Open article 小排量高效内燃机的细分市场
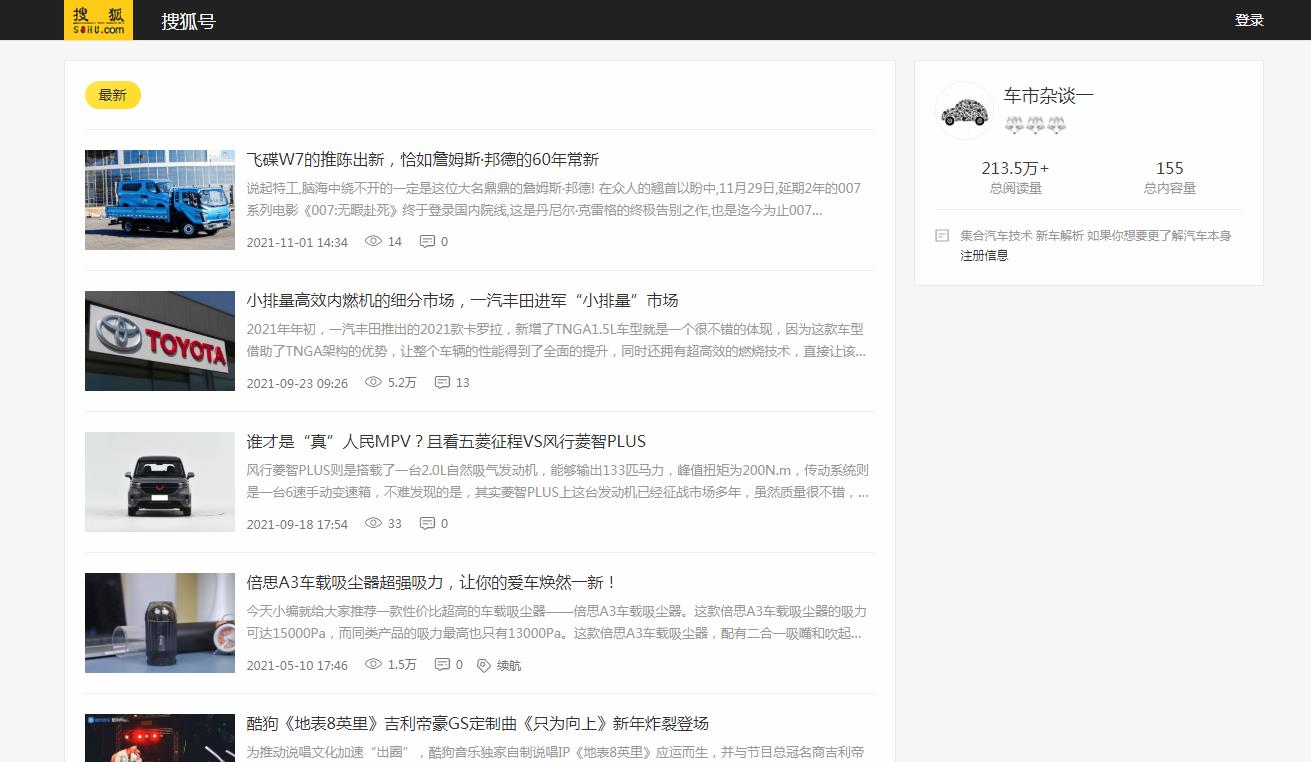The height and width of the screenshot is (762, 1311). 462,300
